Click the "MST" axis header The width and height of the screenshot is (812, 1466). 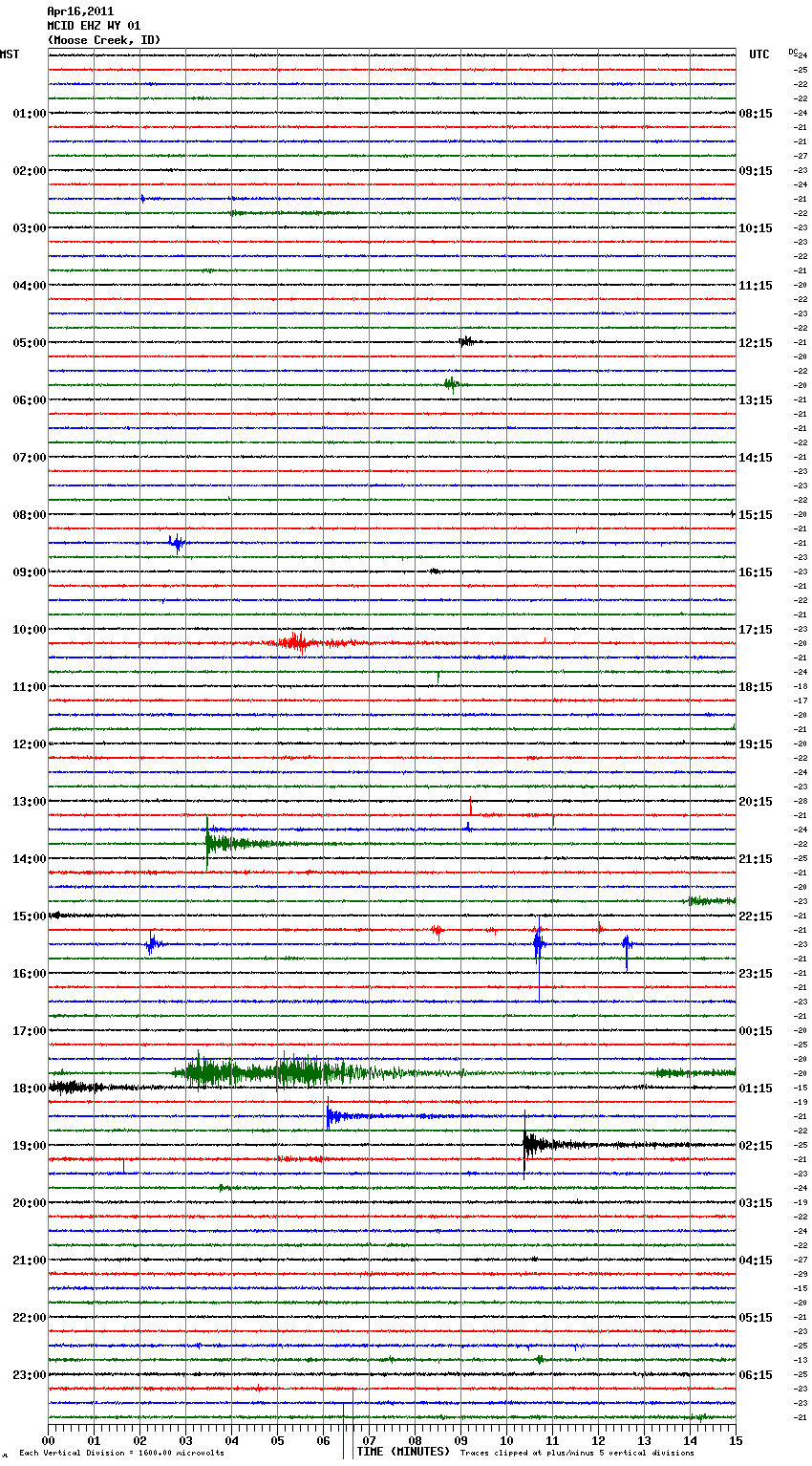(10, 54)
